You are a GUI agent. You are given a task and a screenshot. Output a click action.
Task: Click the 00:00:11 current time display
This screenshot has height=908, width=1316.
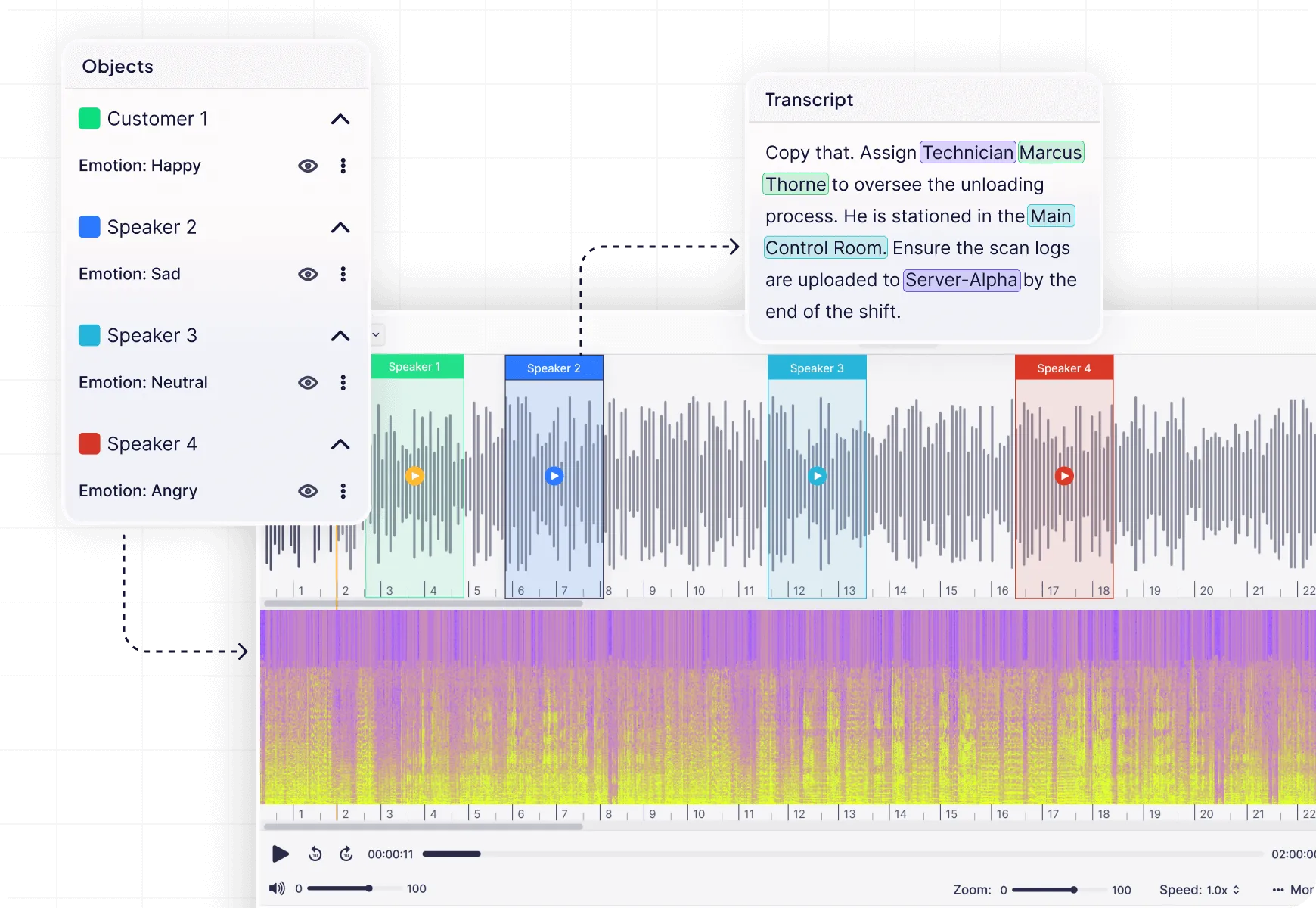(391, 854)
